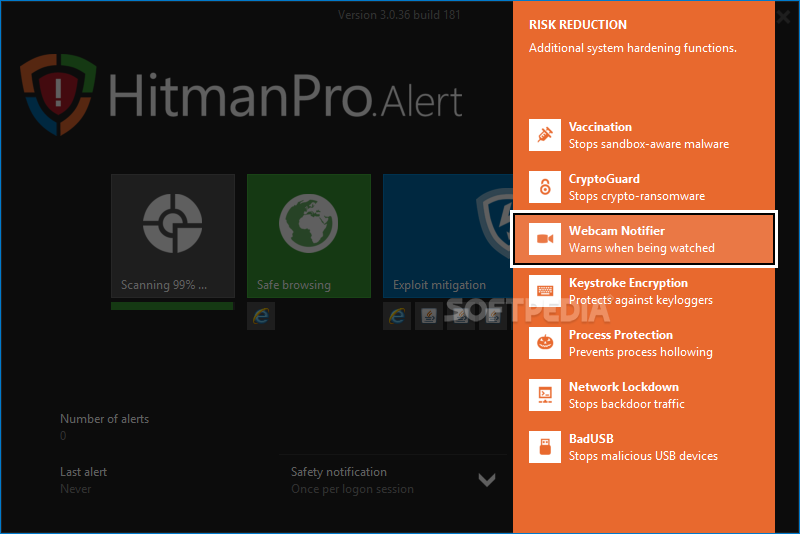Click the Keystroke Encryption keyboard icon
The height and width of the screenshot is (534, 800).
point(545,291)
